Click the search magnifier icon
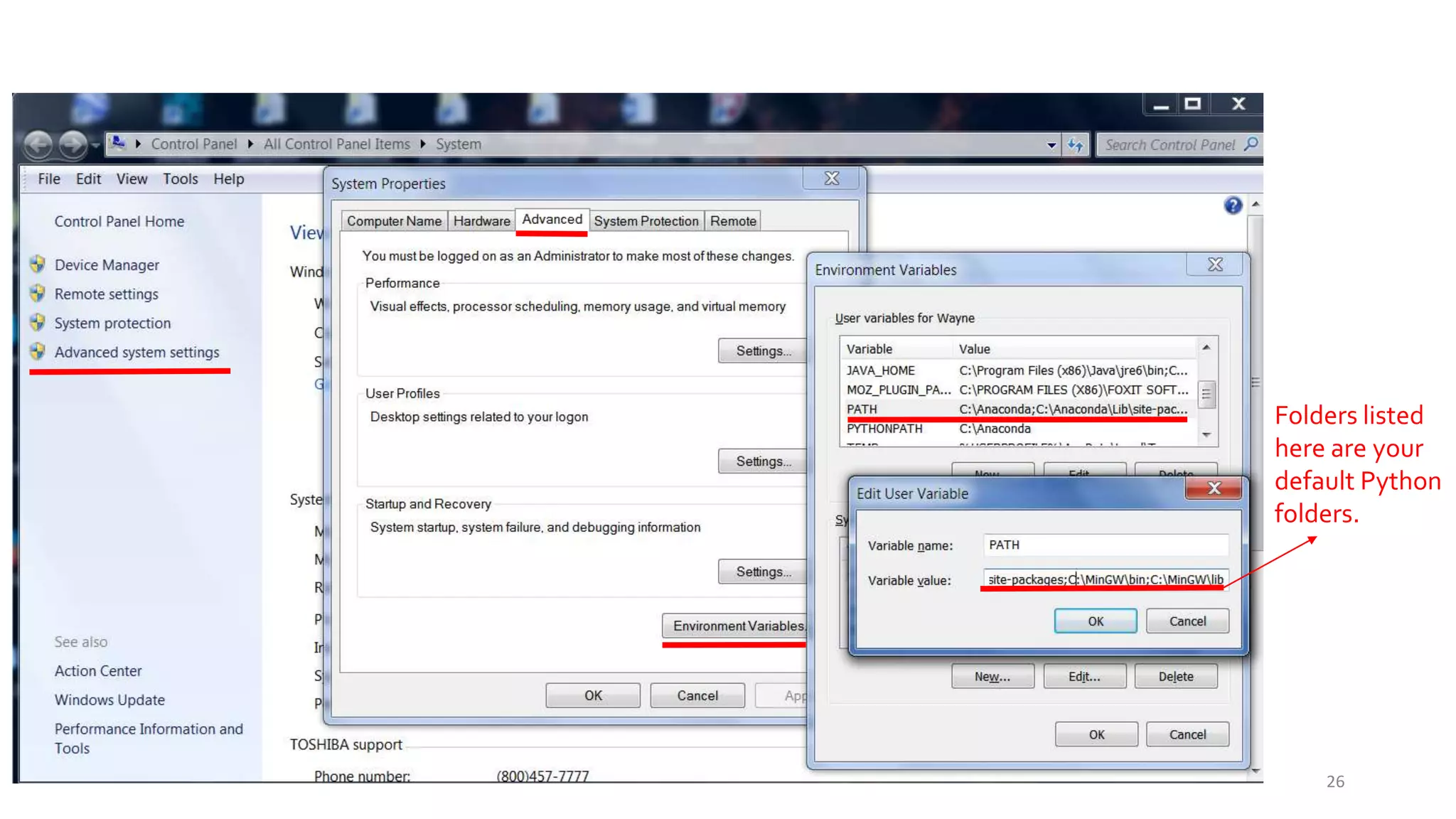The image size is (1456, 819). (1251, 144)
